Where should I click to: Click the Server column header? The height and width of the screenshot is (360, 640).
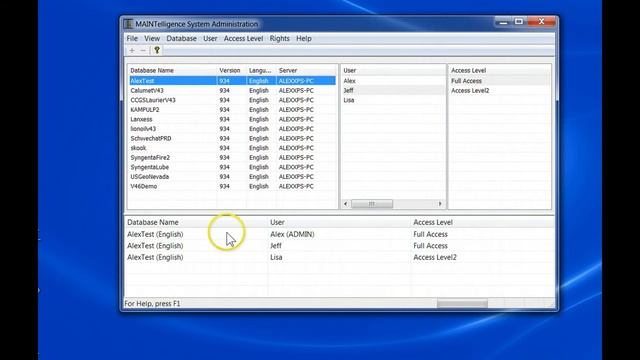point(306,71)
